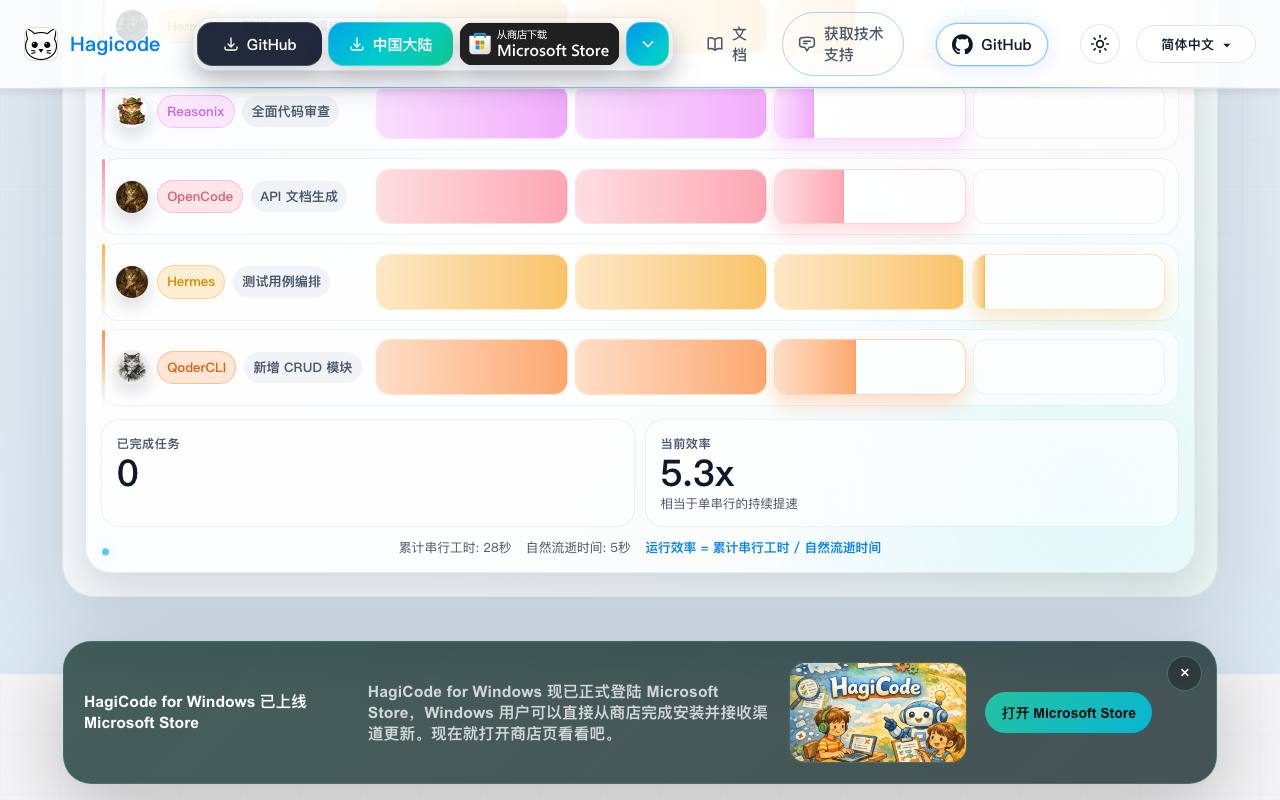1280x800 pixels.
Task: Click the 已完成任务 counter card
Action: point(368,473)
